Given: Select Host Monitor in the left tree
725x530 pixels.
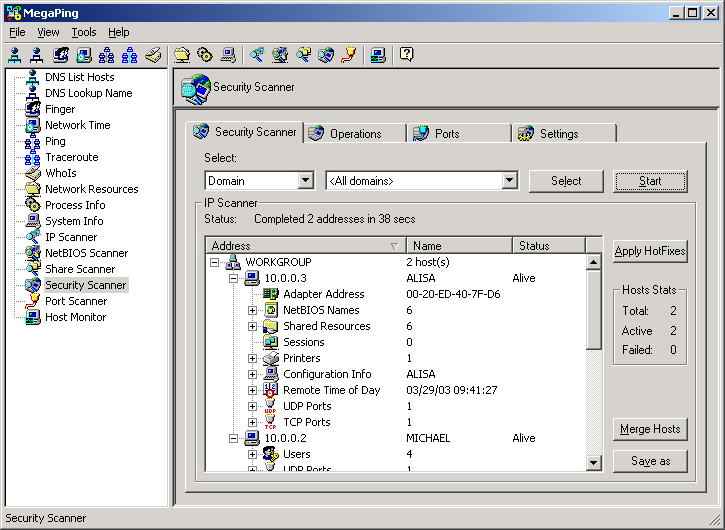Looking at the screenshot, I should 75,317.
